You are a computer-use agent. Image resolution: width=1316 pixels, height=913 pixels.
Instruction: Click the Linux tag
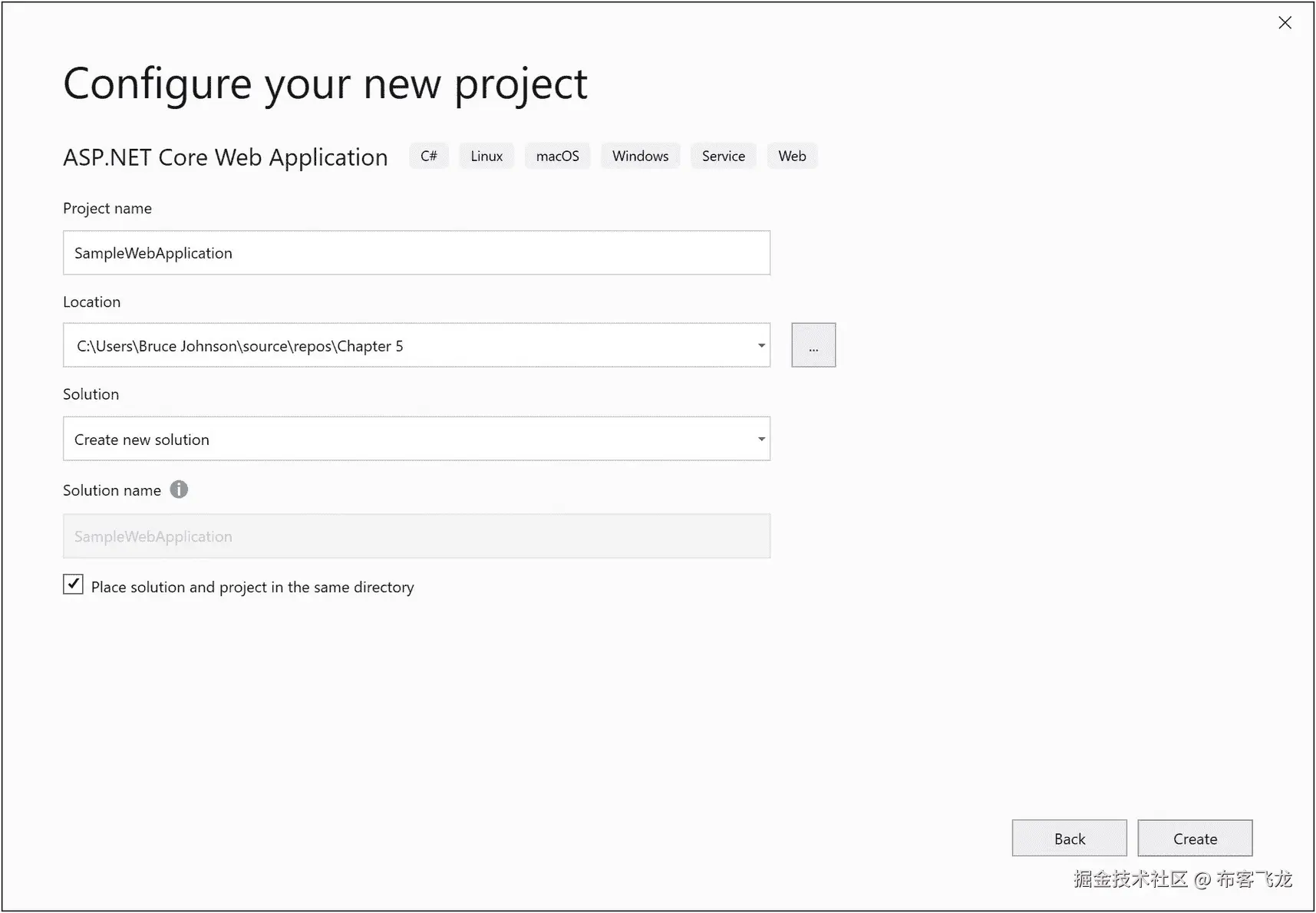tap(486, 157)
